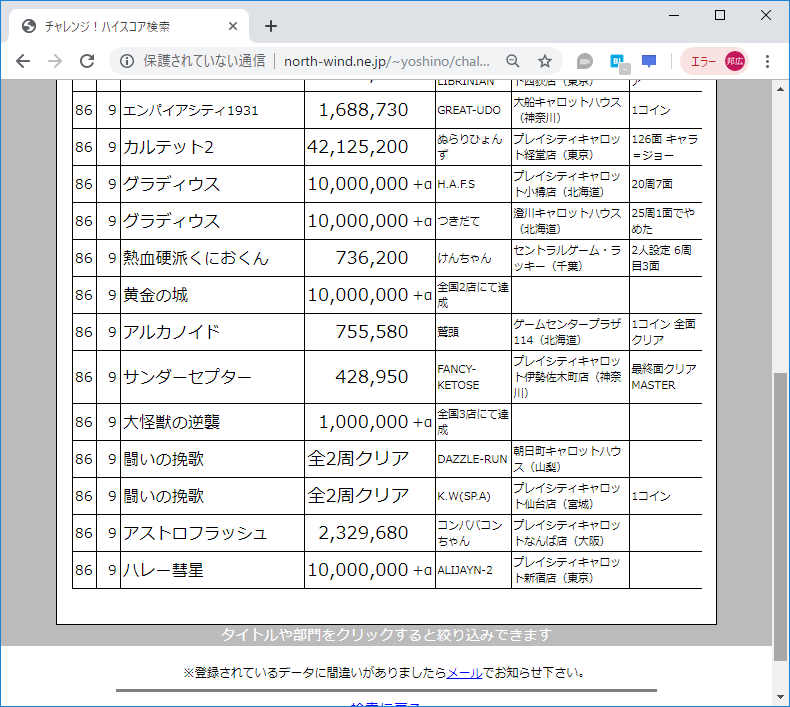Click player name DAZZLE-RUN
Image resolution: width=790 pixels, height=707 pixels.
click(x=472, y=459)
